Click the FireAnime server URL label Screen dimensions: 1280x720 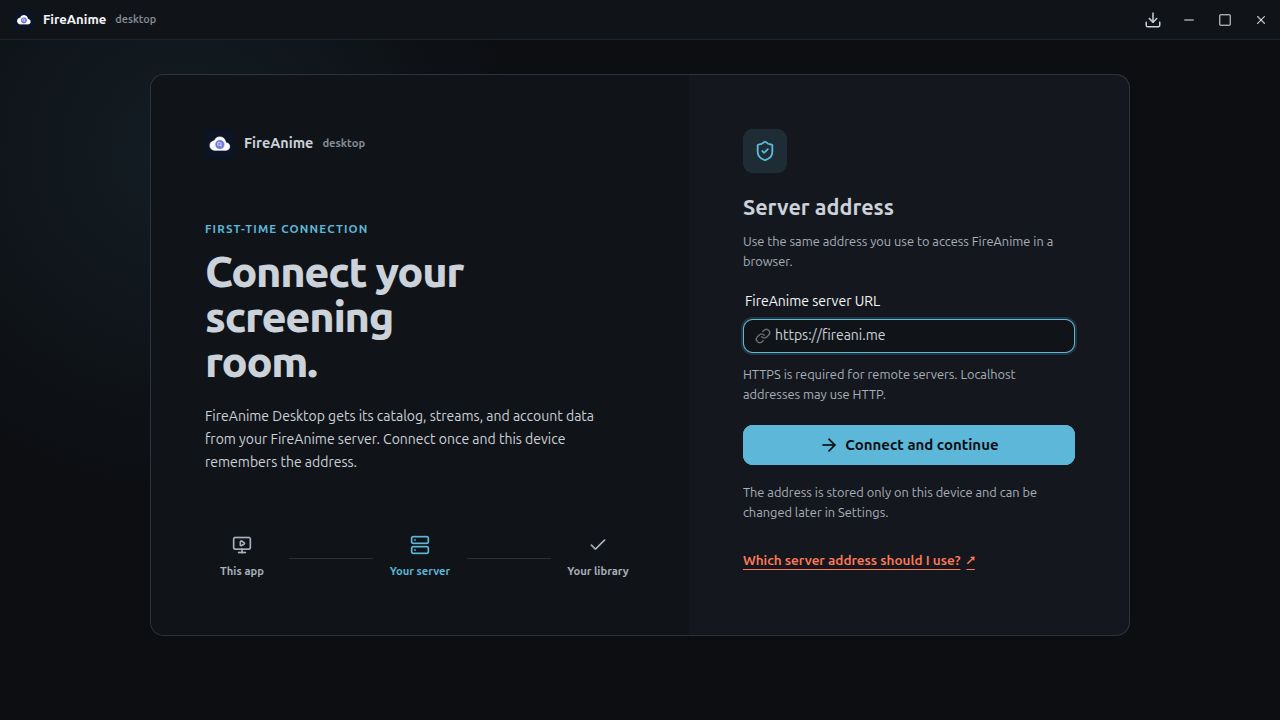click(x=812, y=301)
